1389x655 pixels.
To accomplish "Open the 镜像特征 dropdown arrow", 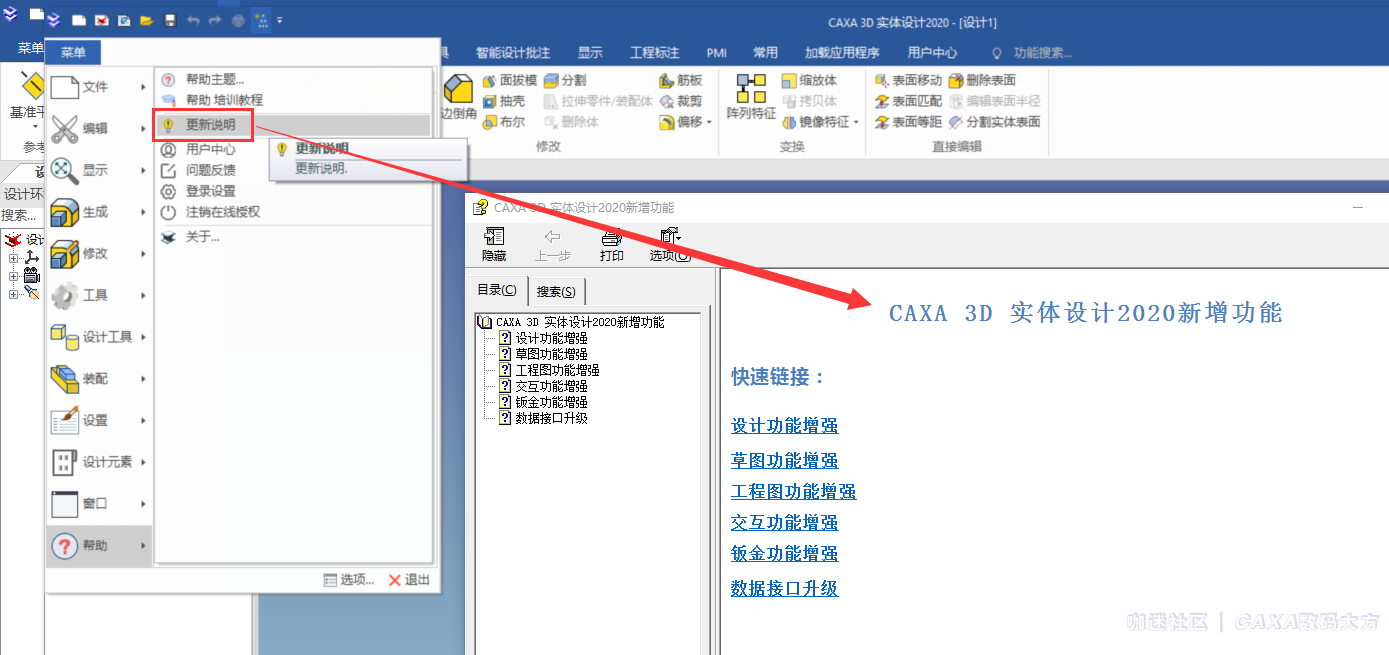I will click(856, 123).
